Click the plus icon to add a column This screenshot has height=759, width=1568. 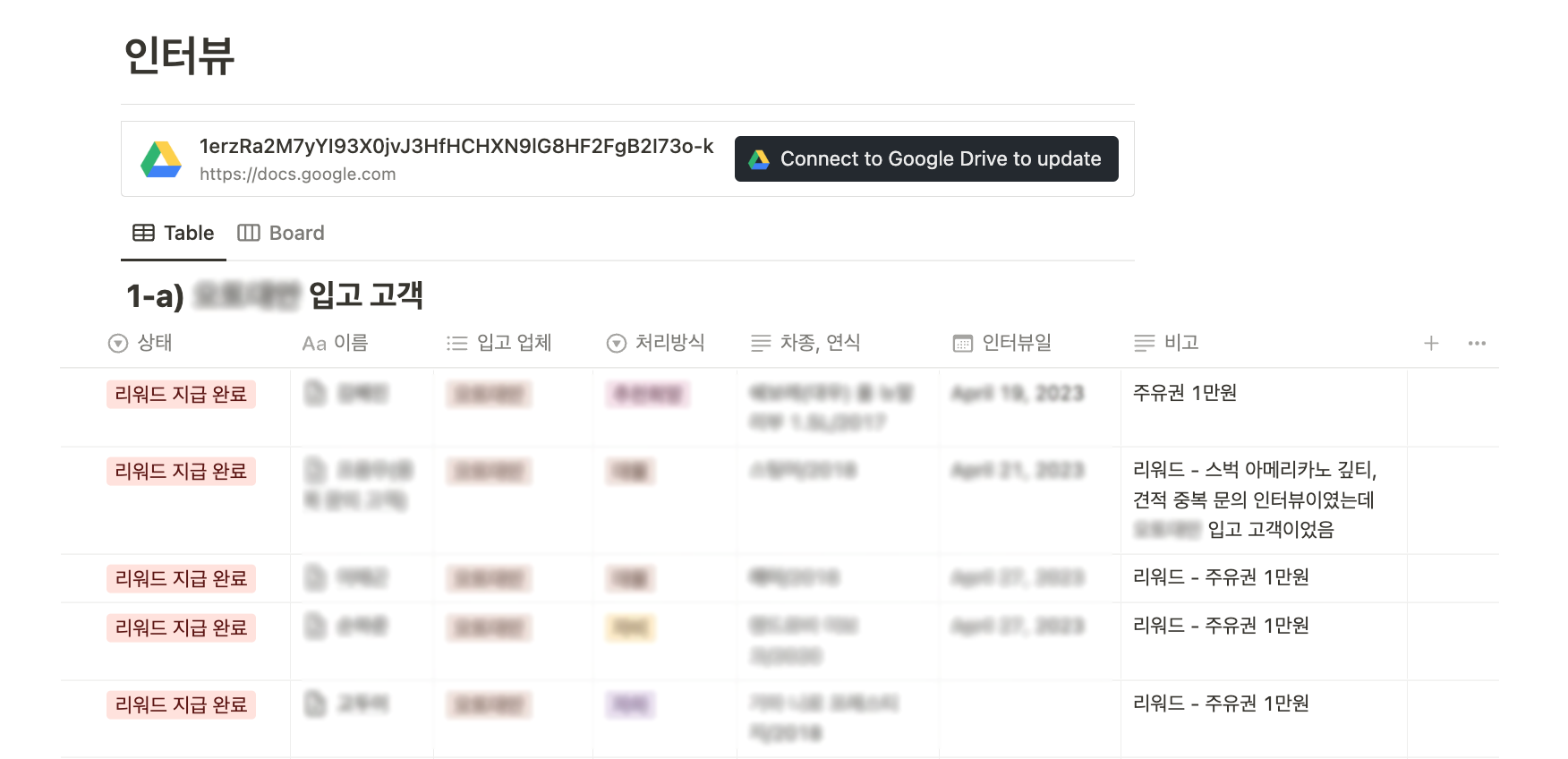pos(1431,344)
